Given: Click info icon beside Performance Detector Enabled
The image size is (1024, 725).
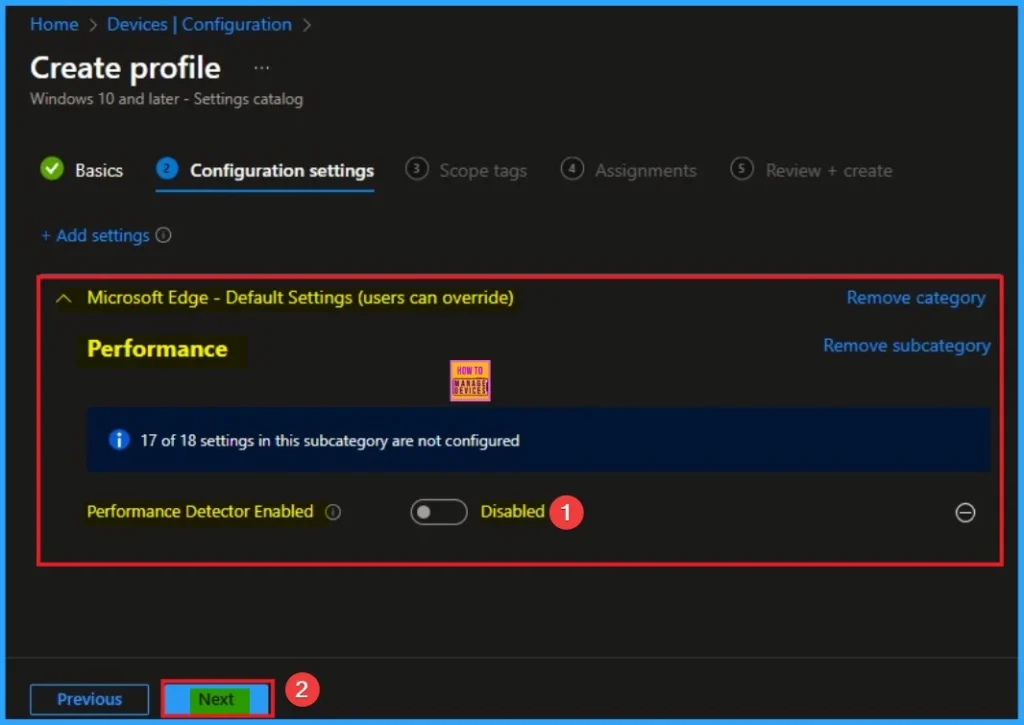Looking at the screenshot, I should tap(333, 512).
